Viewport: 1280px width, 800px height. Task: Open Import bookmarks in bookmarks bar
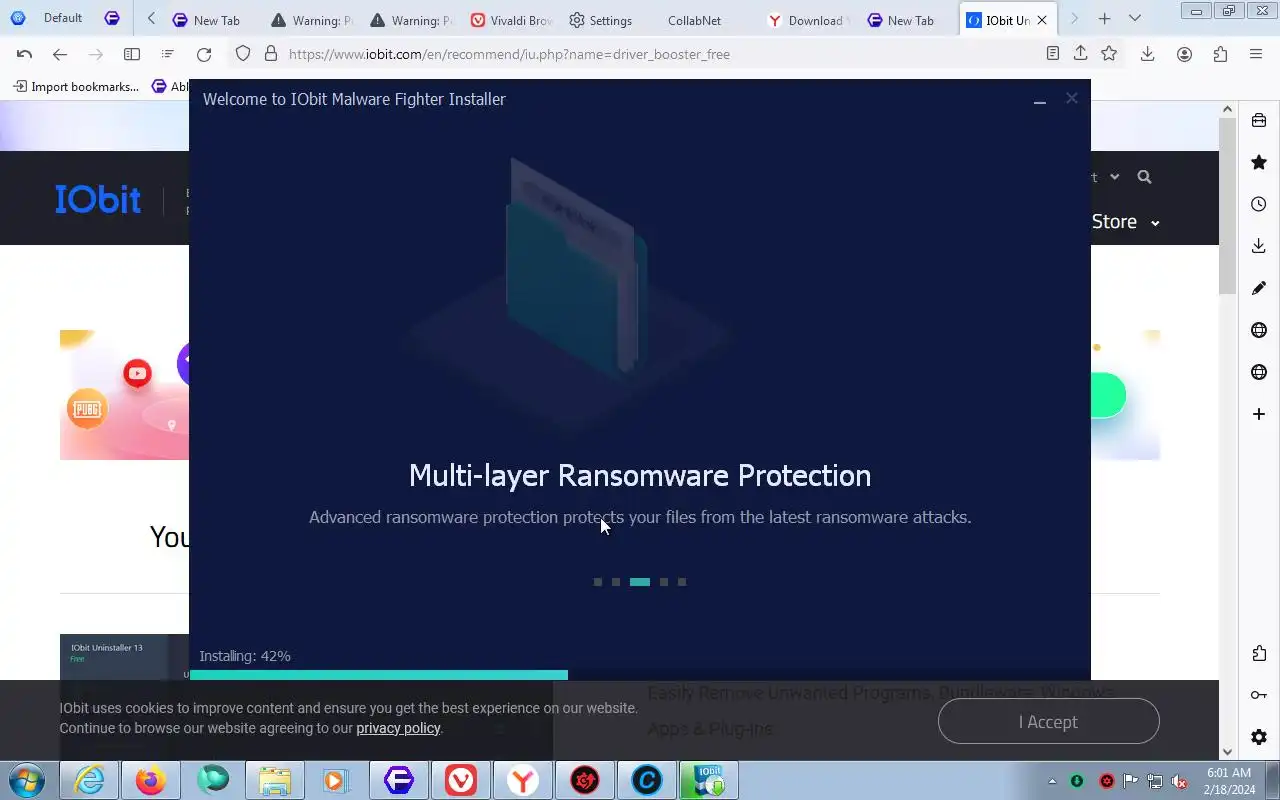click(76, 87)
